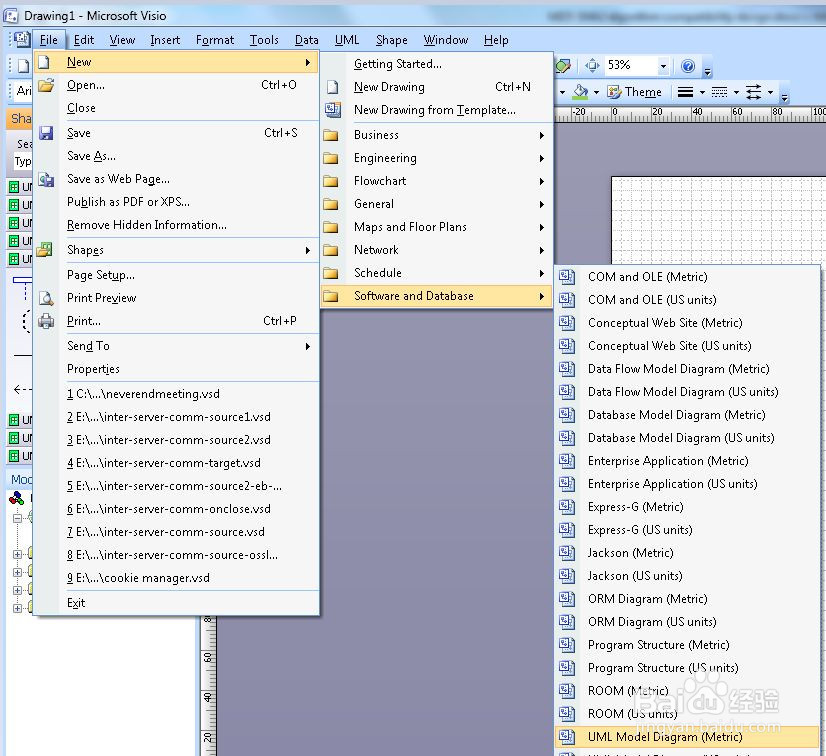Viewport: 826px width, 756px height.
Task: Click template icon for UML Model Diagram (Metric)
Action: pos(567,737)
